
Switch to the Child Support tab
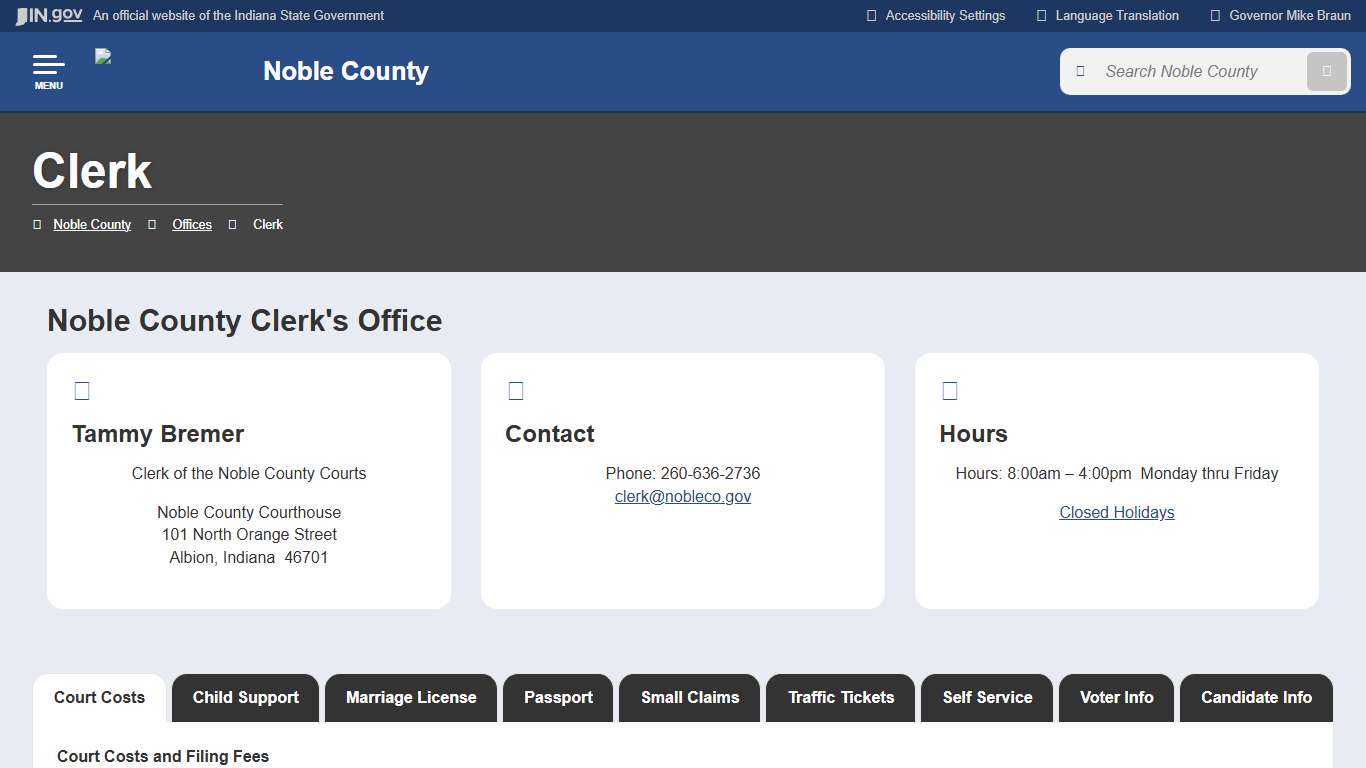point(245,697)
